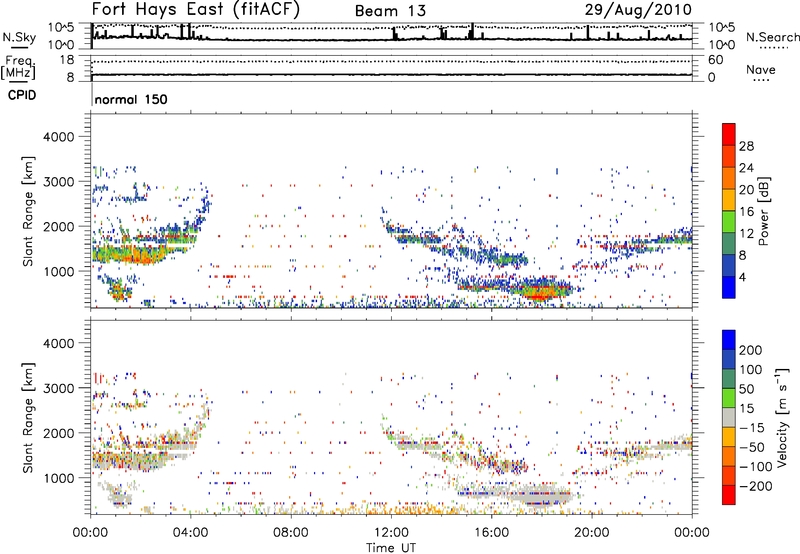The image size is (800, 554).
Task: Pick the light green segment of the Power colorbar
Action: pos(729,222)
